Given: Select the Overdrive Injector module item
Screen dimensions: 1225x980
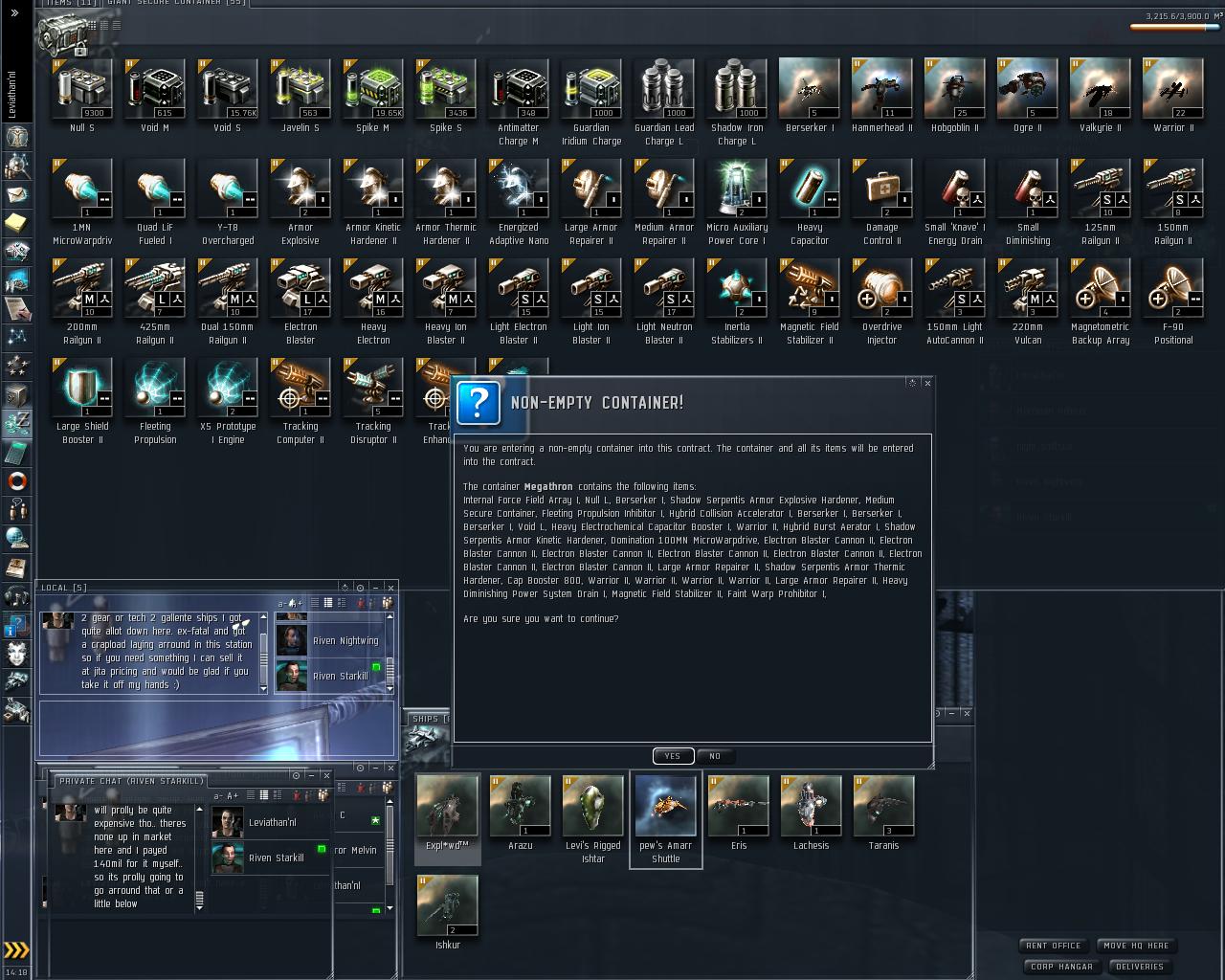Looking at the screenshot, I should tap(882, 301).
